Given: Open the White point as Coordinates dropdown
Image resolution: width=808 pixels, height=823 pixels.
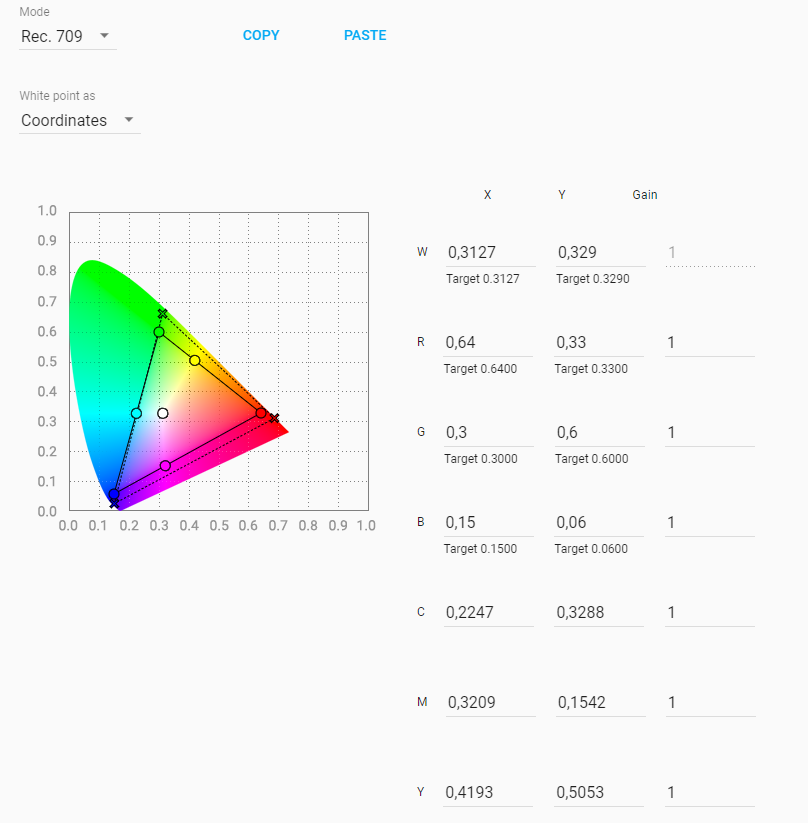Looking at the screenshot, I should (79, 120).
